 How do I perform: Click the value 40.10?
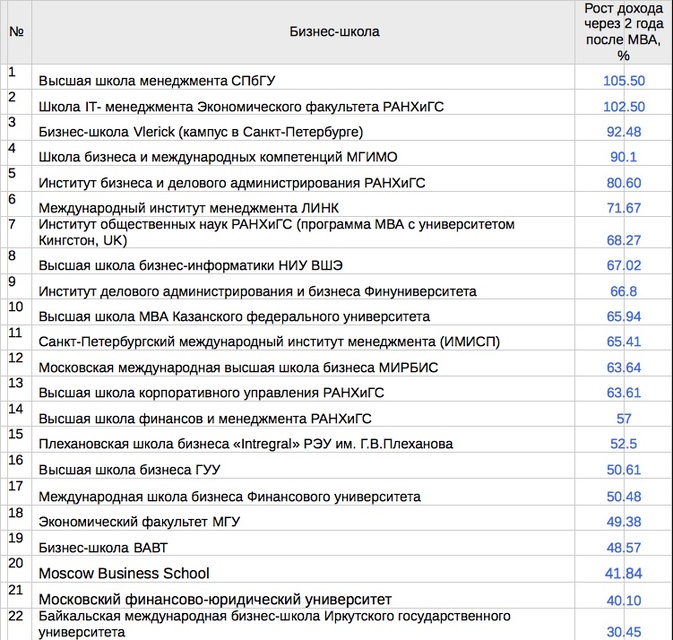tap(624, 600)
